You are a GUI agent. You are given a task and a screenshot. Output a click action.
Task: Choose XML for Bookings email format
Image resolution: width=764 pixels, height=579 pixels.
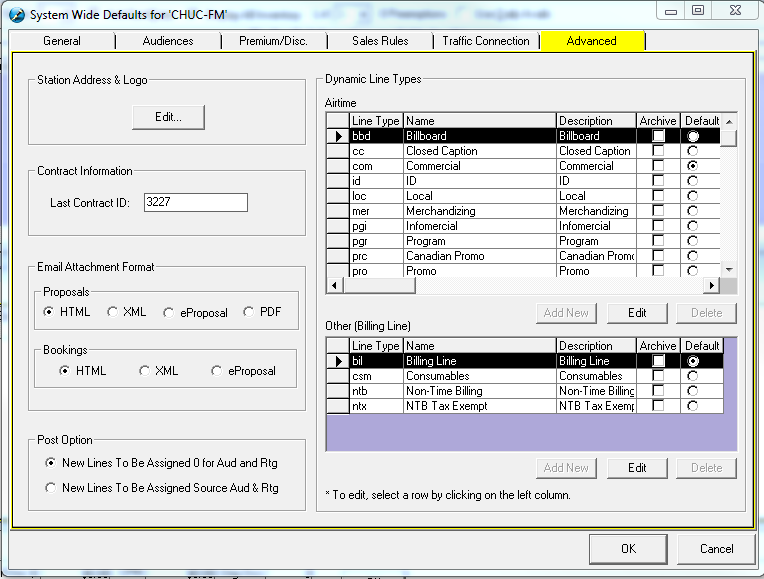coord(145,371)
